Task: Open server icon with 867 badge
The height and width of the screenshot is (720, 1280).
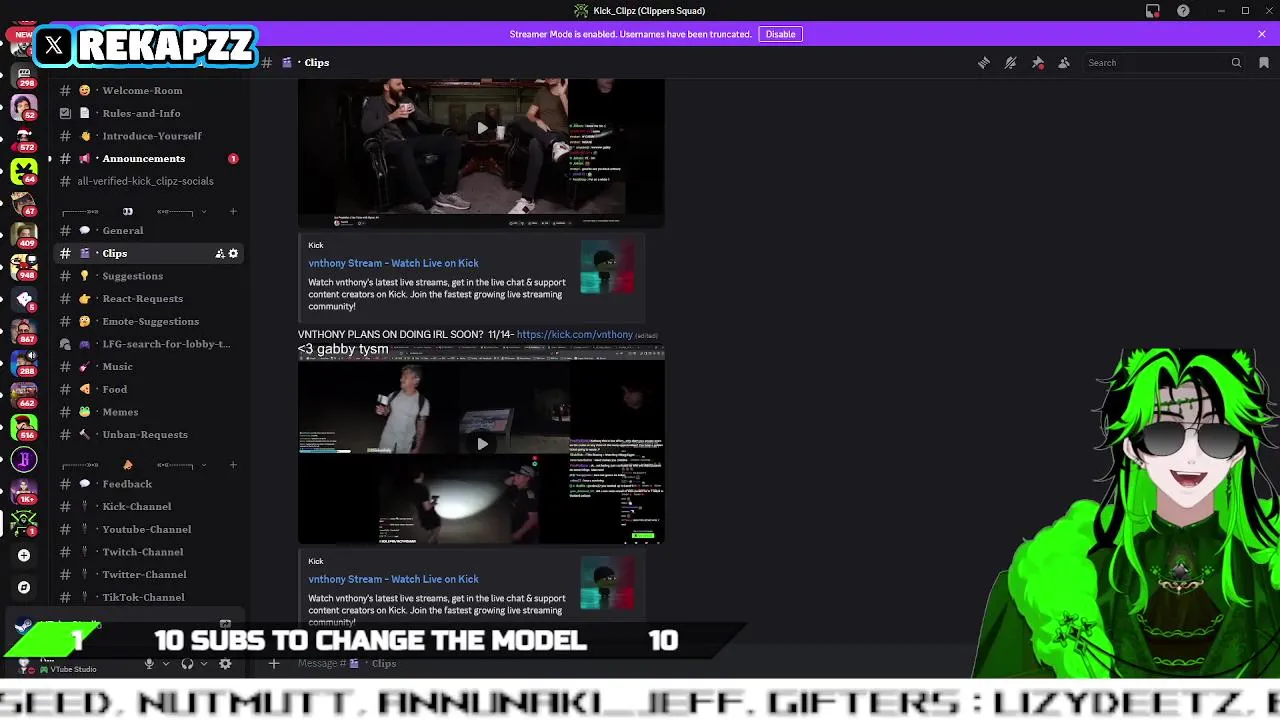Action: point(24,331)
